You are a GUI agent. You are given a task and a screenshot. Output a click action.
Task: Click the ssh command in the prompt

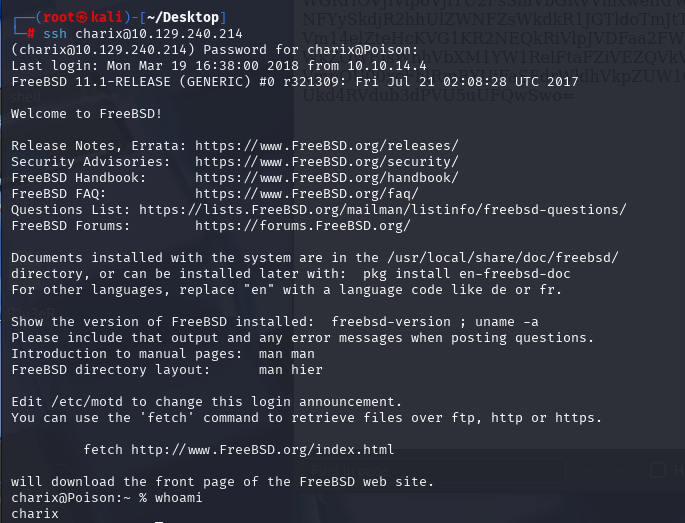coord(55,34)
